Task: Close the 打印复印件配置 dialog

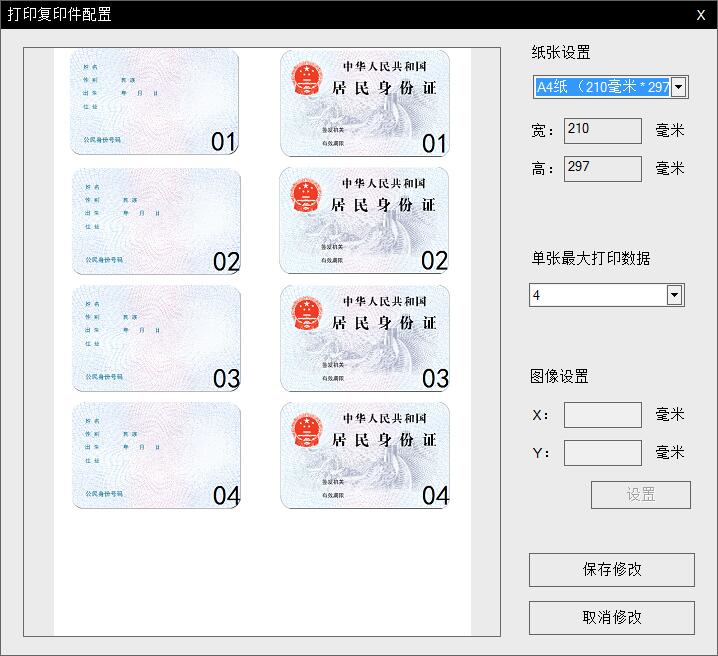Action: point(701,15)
